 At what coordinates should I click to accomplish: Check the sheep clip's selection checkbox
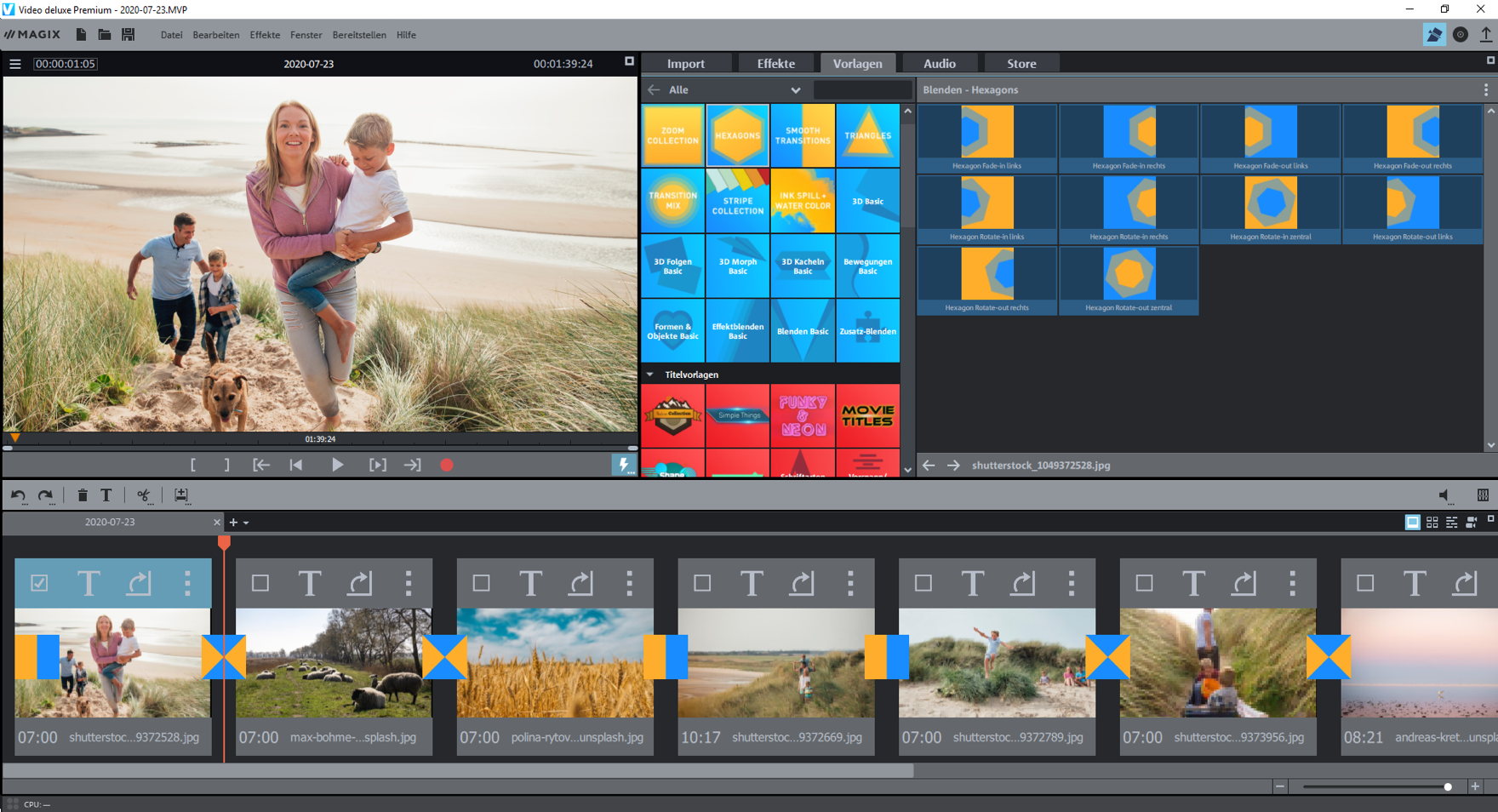pos(260,583)
